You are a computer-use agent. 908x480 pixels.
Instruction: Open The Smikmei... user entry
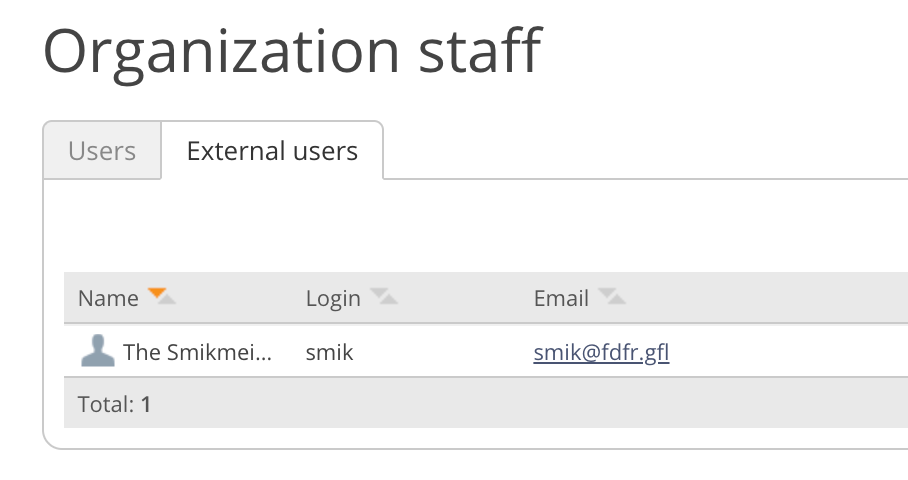(x=197, y=352)
